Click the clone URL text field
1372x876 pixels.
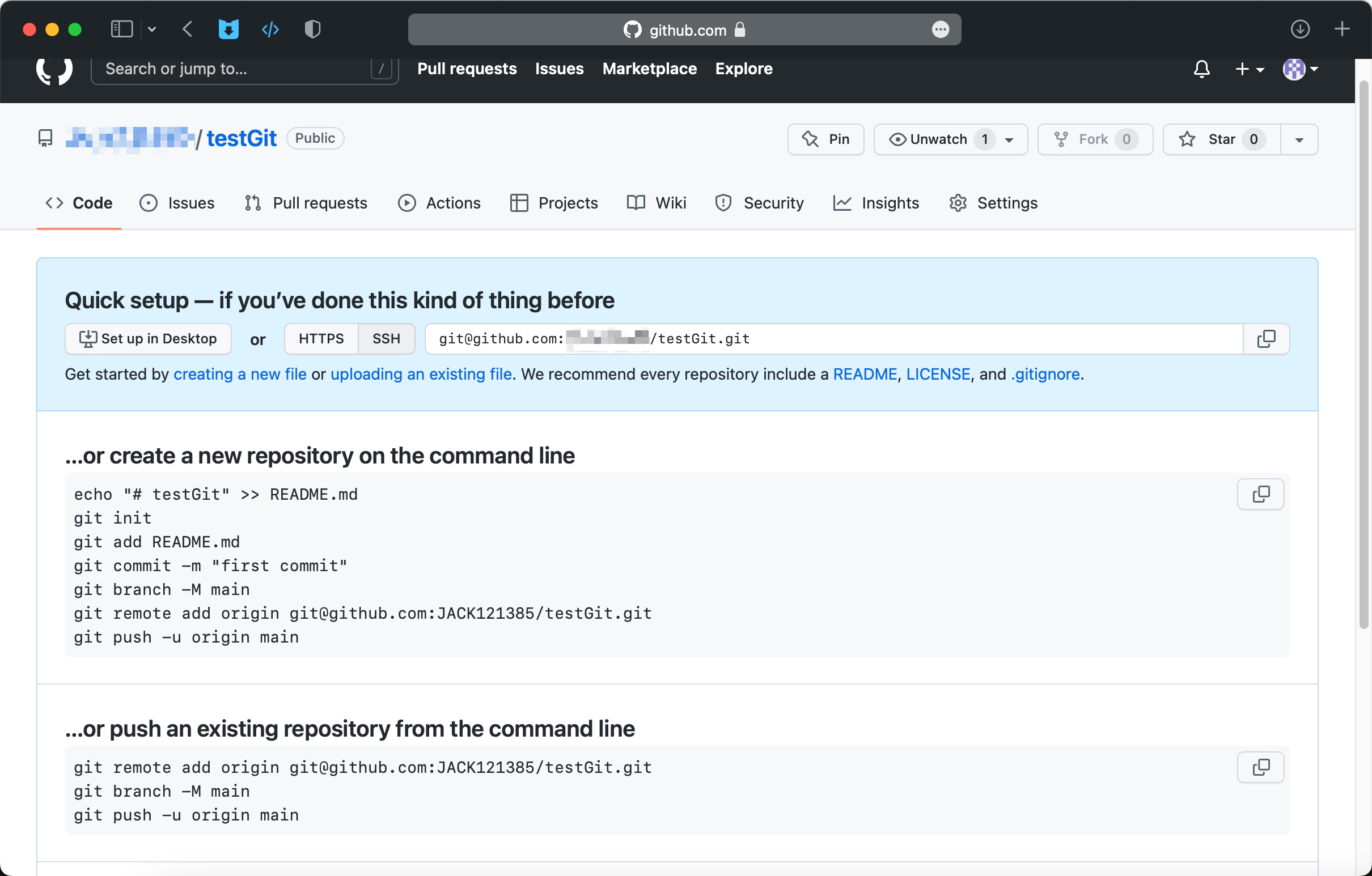point(833,339)
